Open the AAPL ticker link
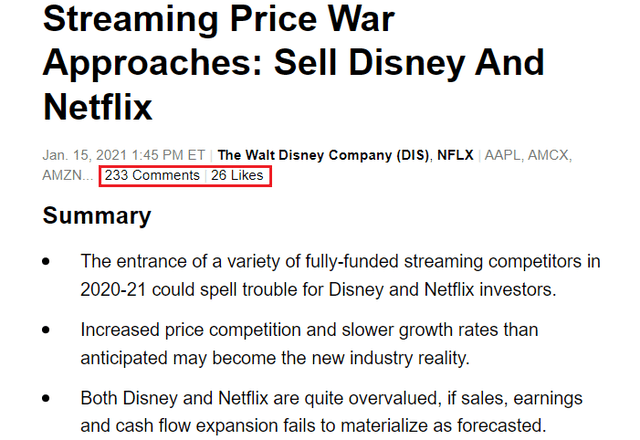The image size is (640, 440). pos(502,155)
